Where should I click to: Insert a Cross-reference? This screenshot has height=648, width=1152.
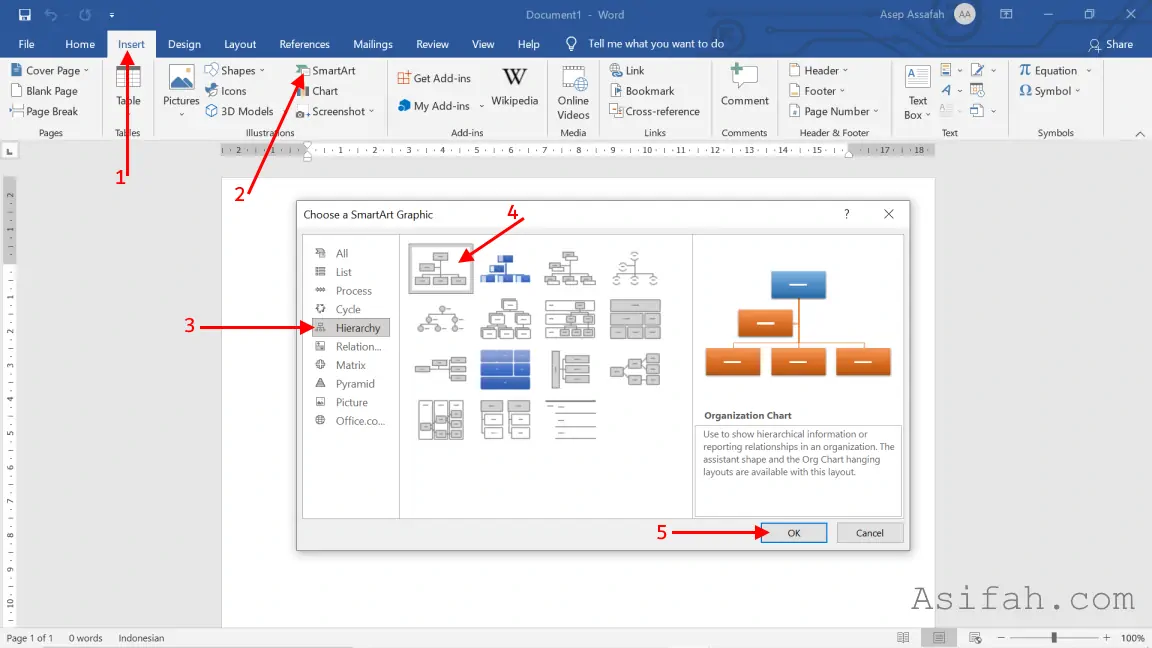654,112
